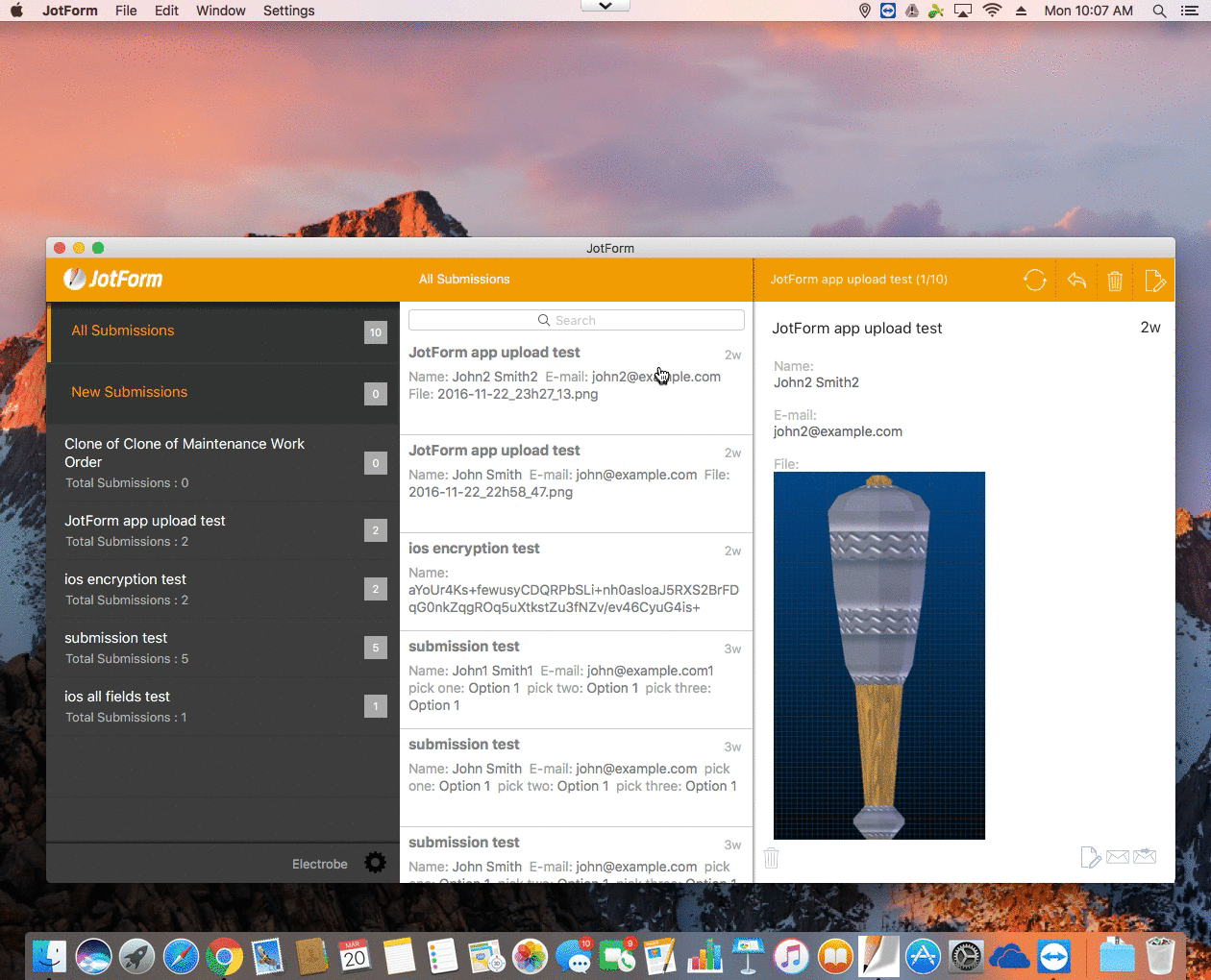Click the refresh icon in orange header
The width and height of the screenshot is (1211, 980).
coord(1034,281)
